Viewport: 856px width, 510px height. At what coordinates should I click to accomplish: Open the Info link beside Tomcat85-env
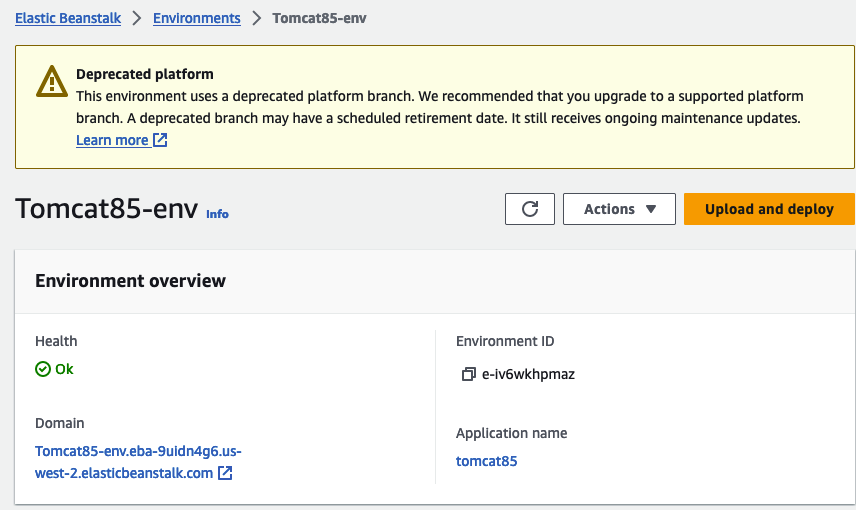(x=217, y=214)
